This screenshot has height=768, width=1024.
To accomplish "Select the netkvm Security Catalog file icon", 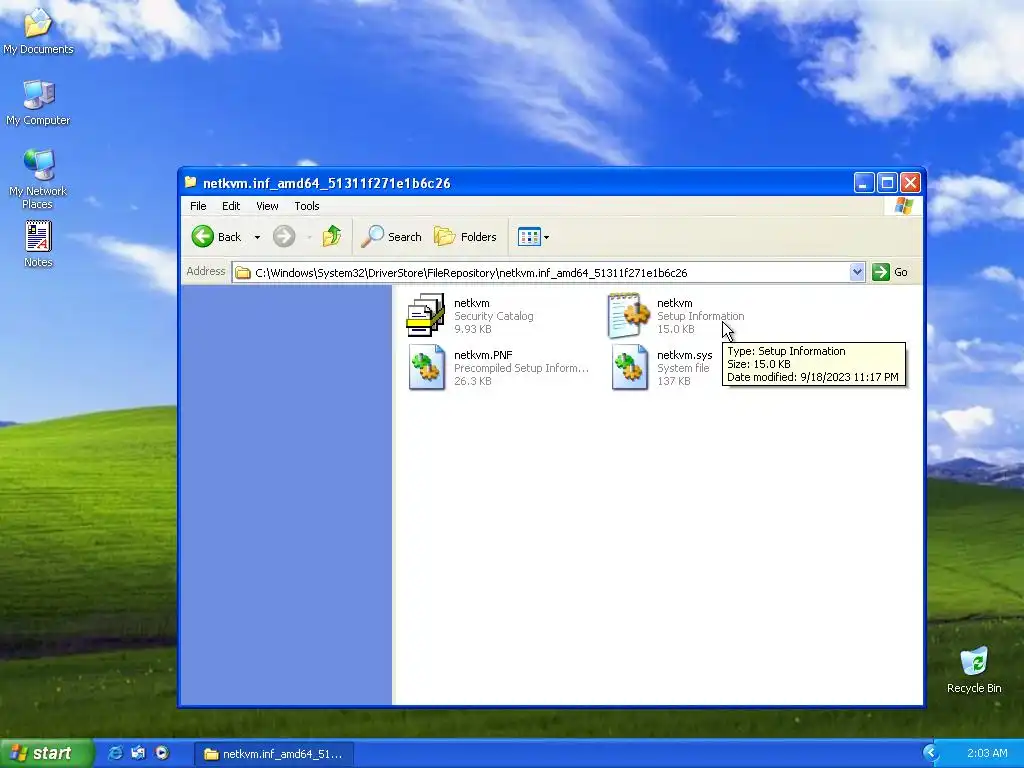I will pyautogui.click(x=426, y=315).
